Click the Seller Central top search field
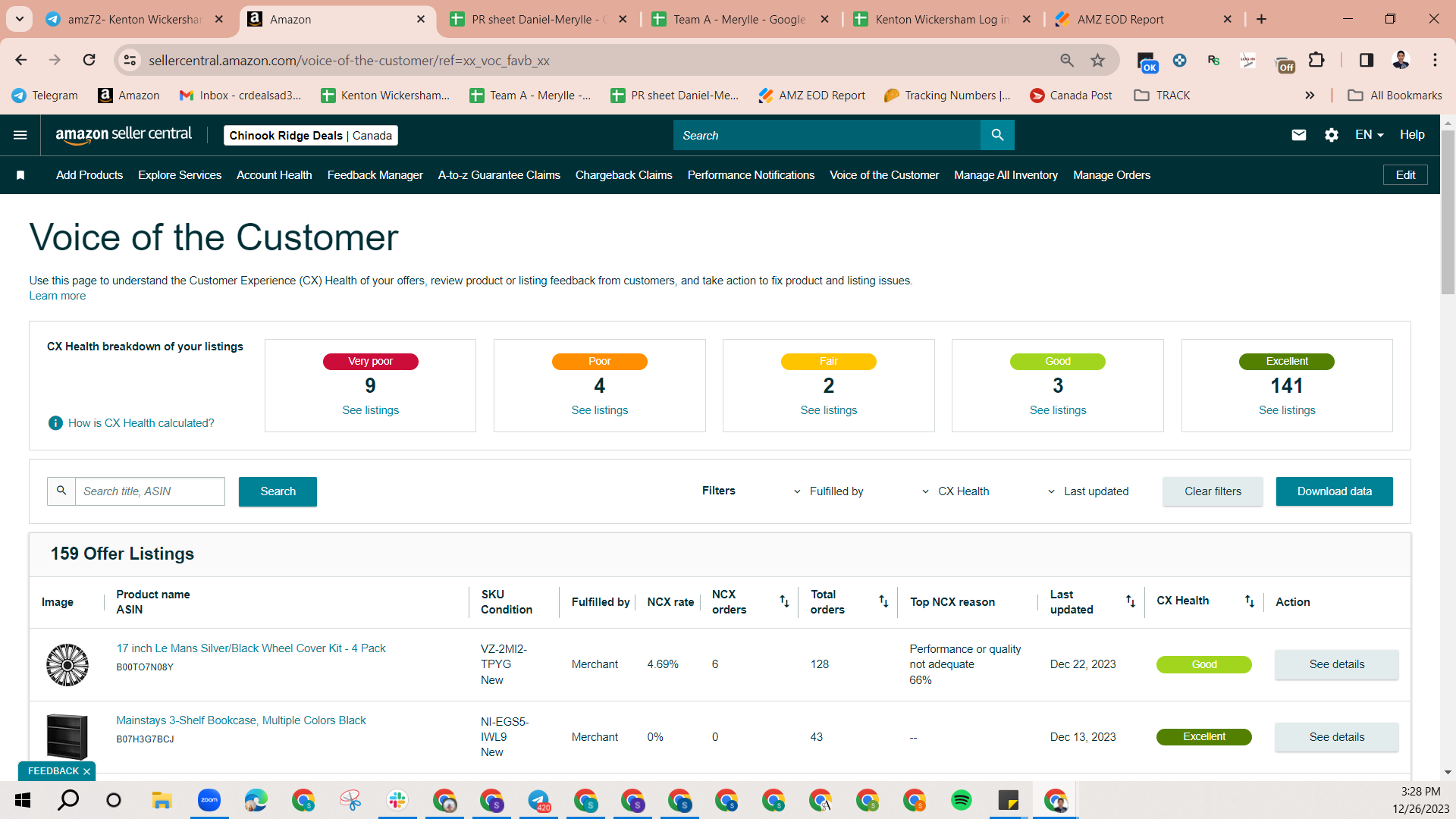 (x=827, y=135)
